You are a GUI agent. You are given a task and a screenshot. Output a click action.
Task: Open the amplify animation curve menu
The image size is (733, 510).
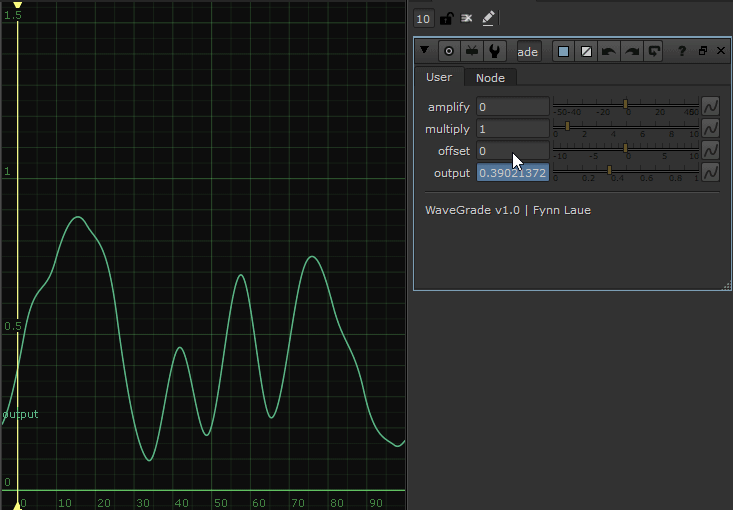[x=711, y=106]
